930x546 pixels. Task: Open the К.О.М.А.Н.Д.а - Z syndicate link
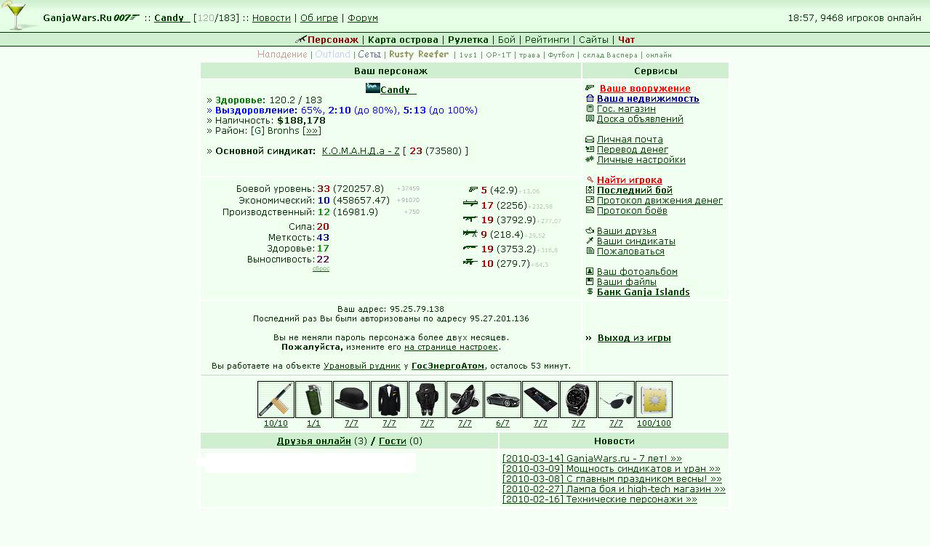tap(361, 151)
